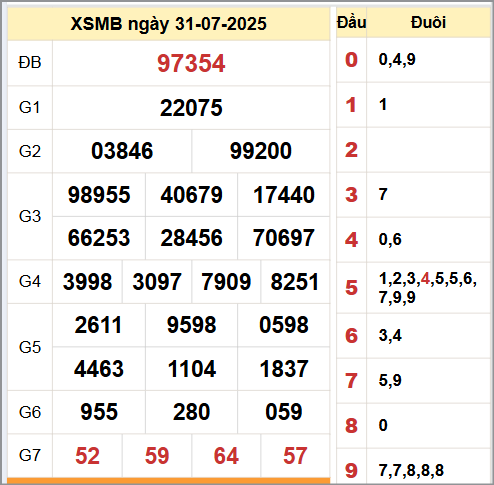Select G6 number 059
This screenshot has height=485, width=494.
[x=284, y=412]
